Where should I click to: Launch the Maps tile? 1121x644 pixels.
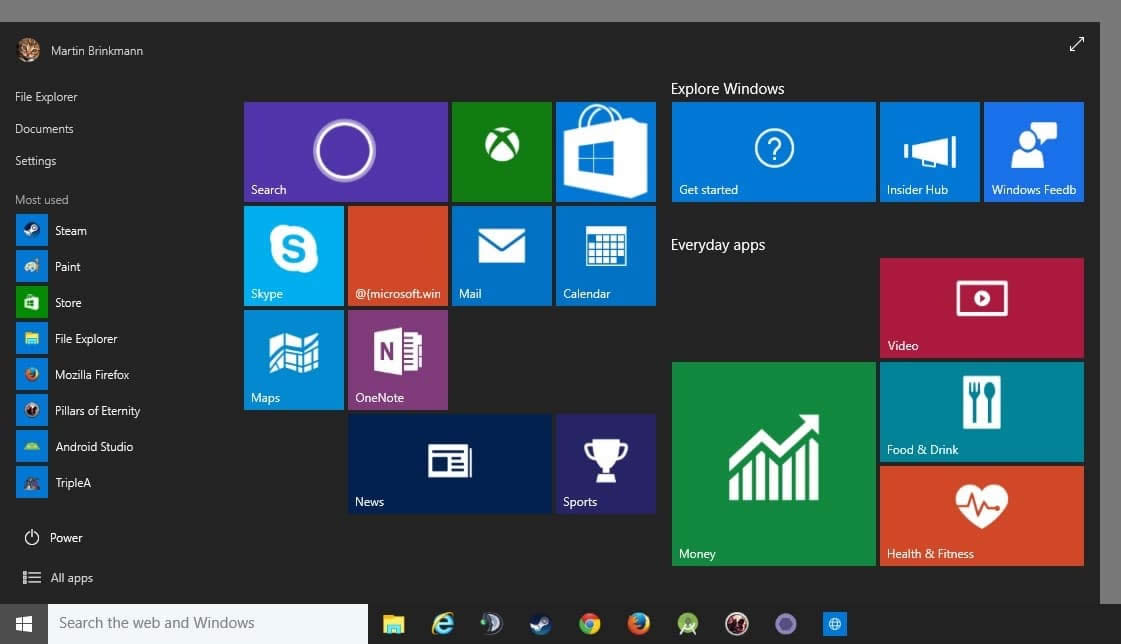(x=293, y=359)
